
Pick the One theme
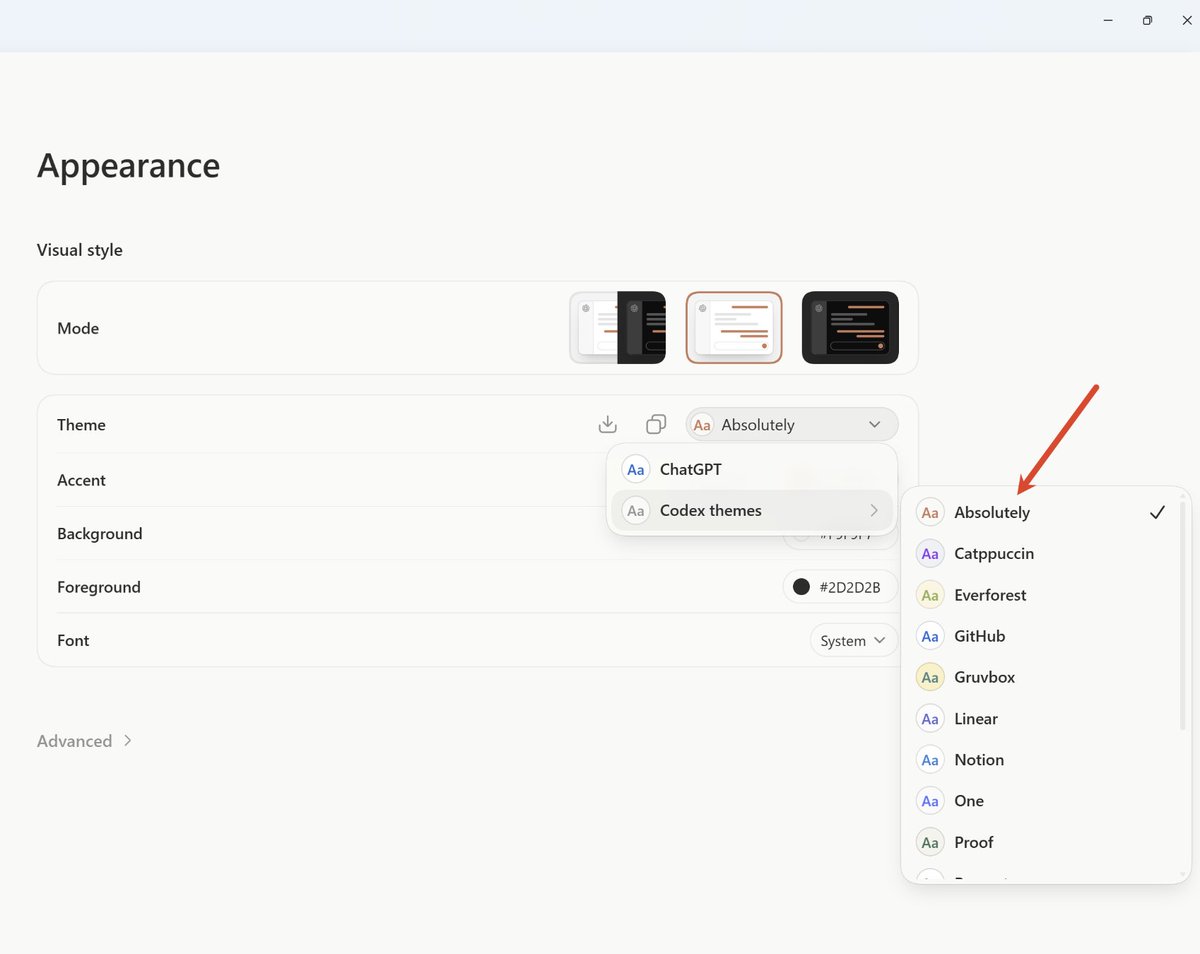[x=1042, y=800]
